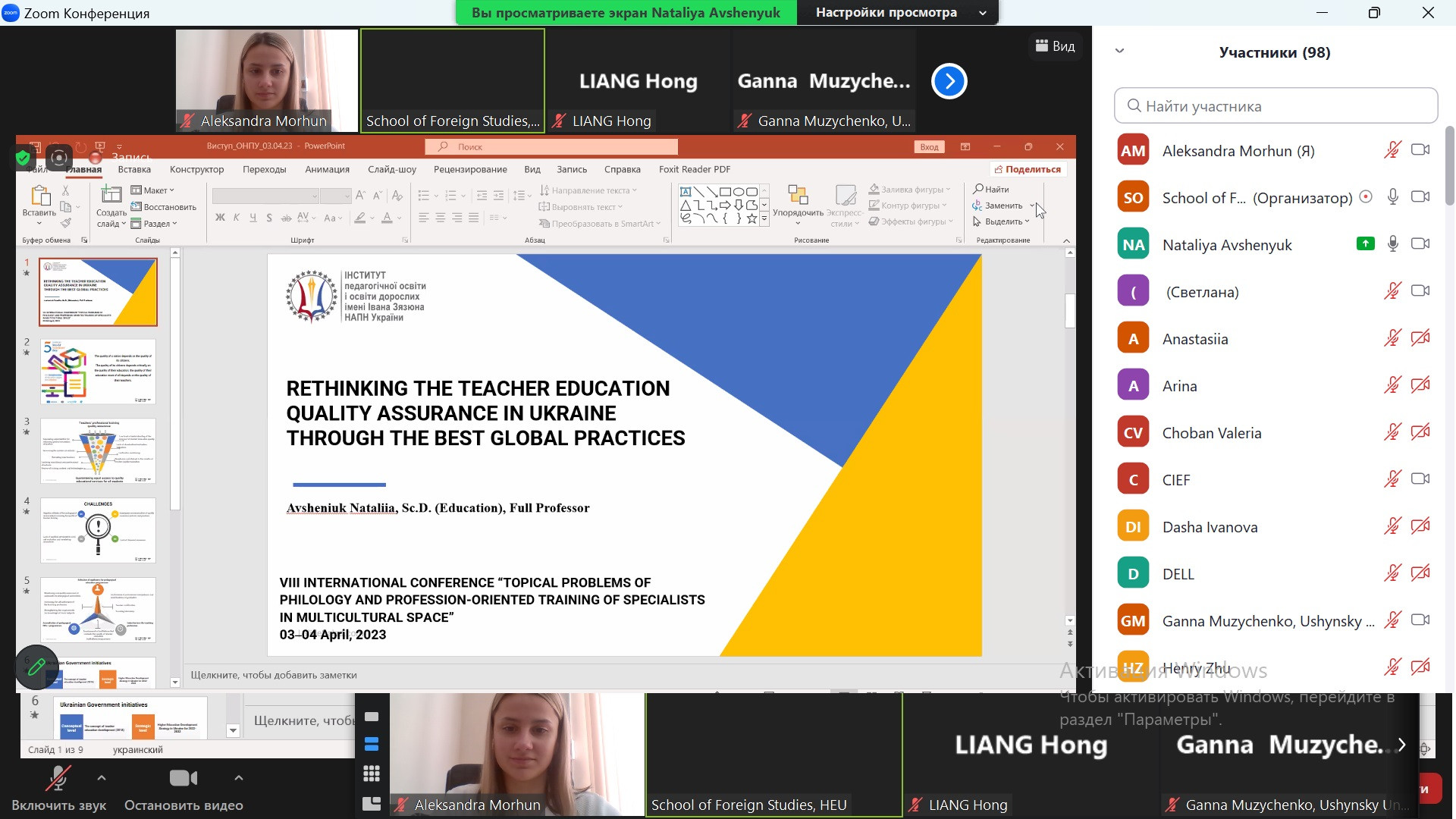The image size is (1456, 819).
Task: Click the green encryption shield icon
Action: click(23, 158)
